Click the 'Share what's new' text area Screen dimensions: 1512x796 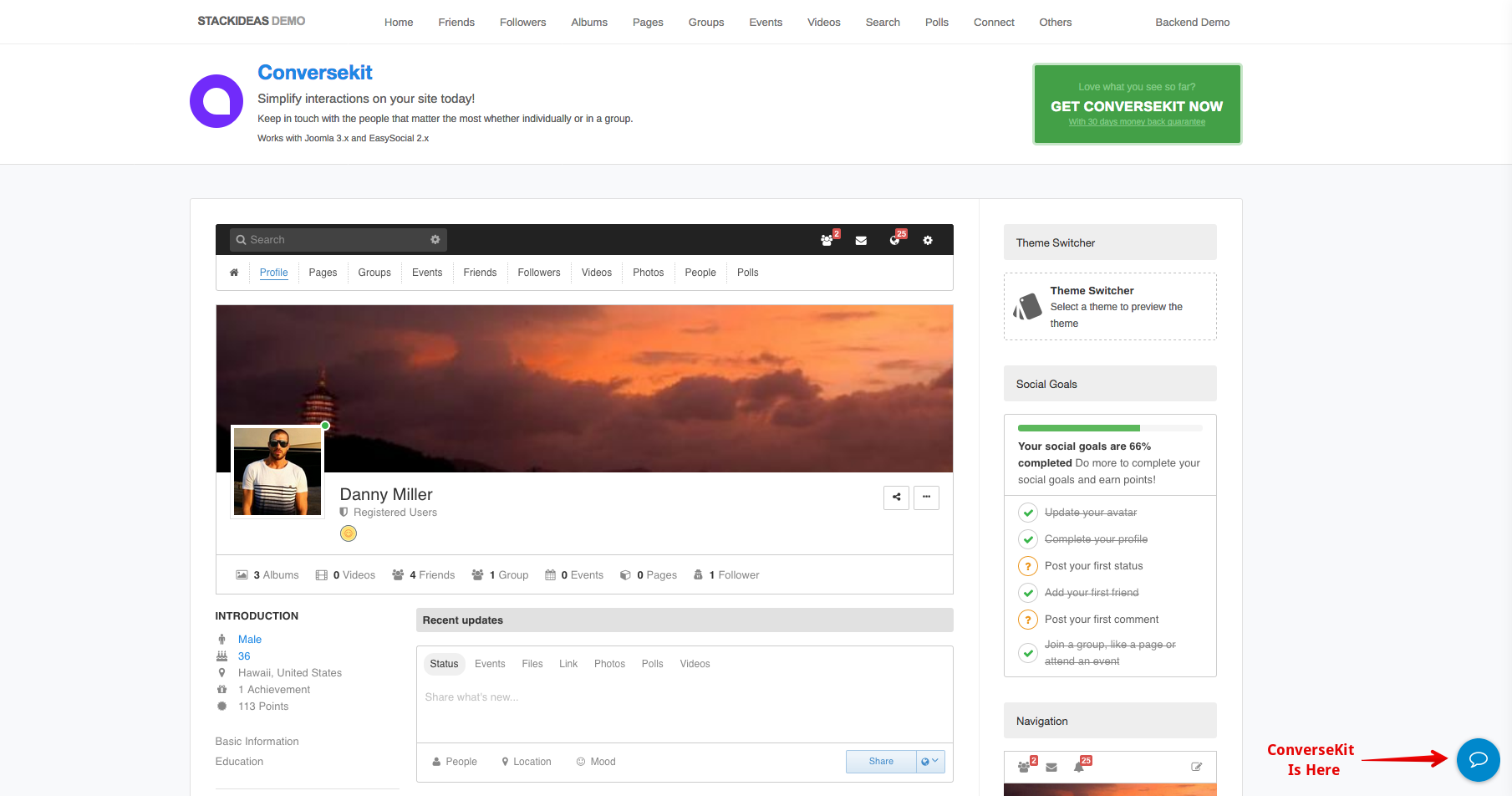tap(685, 711)
